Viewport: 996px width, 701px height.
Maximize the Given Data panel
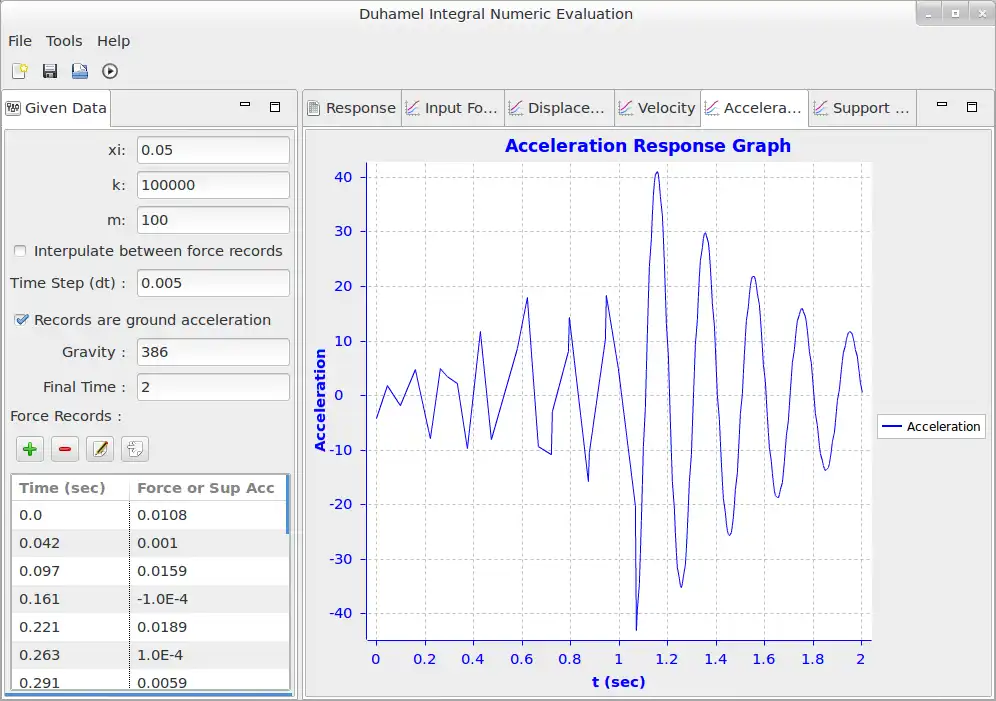(x=275, y=107)
